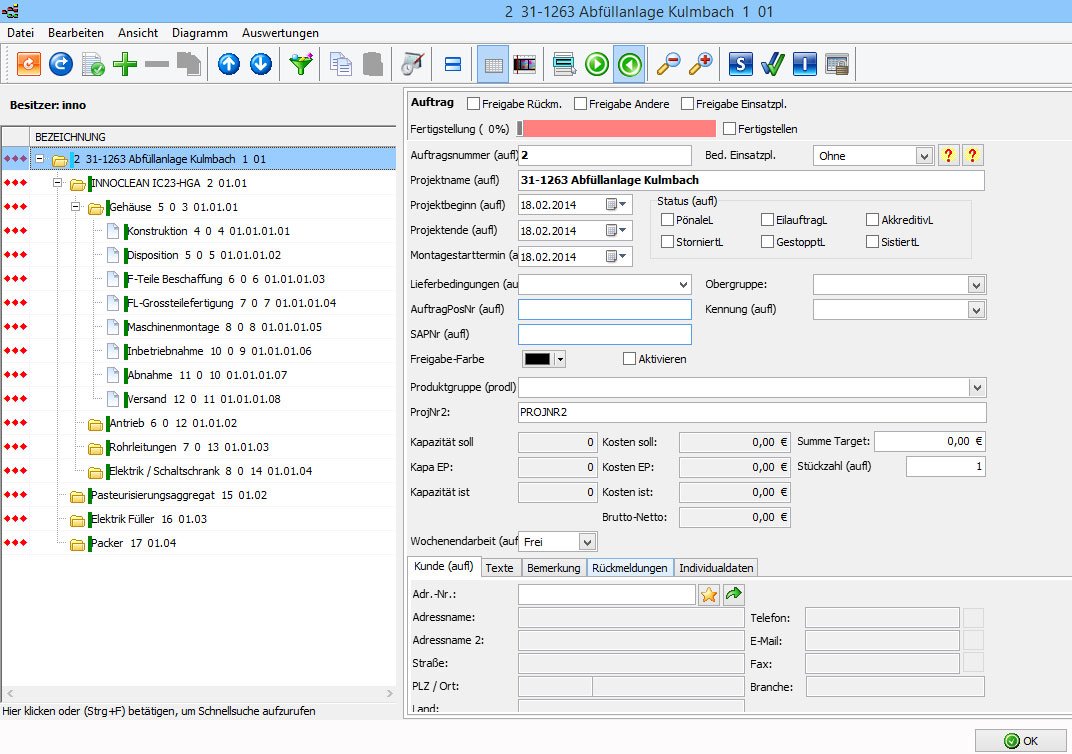Image resolution: width=1072 pixels, height=754 pixels.
Task: Click the green plus add icon
Action: (x=125, y=65)
